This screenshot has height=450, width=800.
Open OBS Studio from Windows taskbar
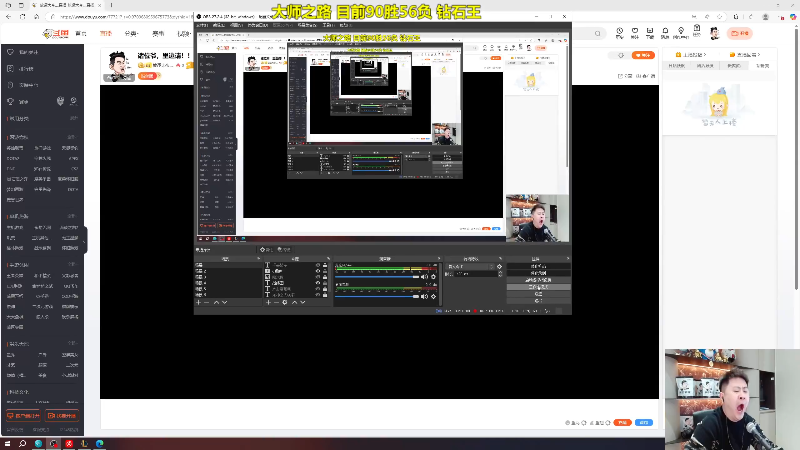(53, 443)
